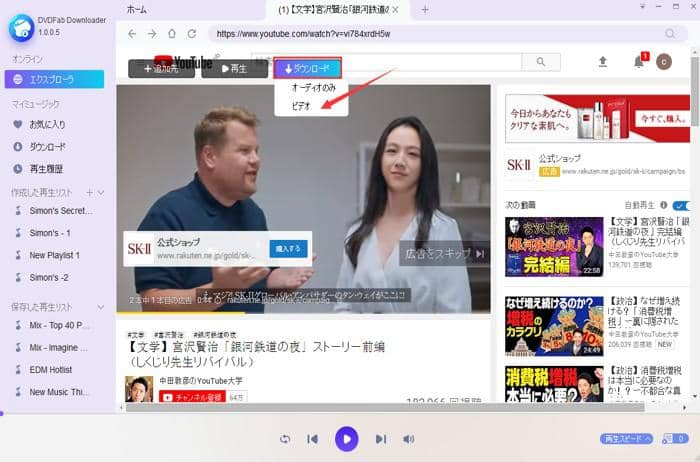Open 銀河鉄道の夜 完結編 thumbnail
Screen dimensions: 700x462
tap(554, 247)
